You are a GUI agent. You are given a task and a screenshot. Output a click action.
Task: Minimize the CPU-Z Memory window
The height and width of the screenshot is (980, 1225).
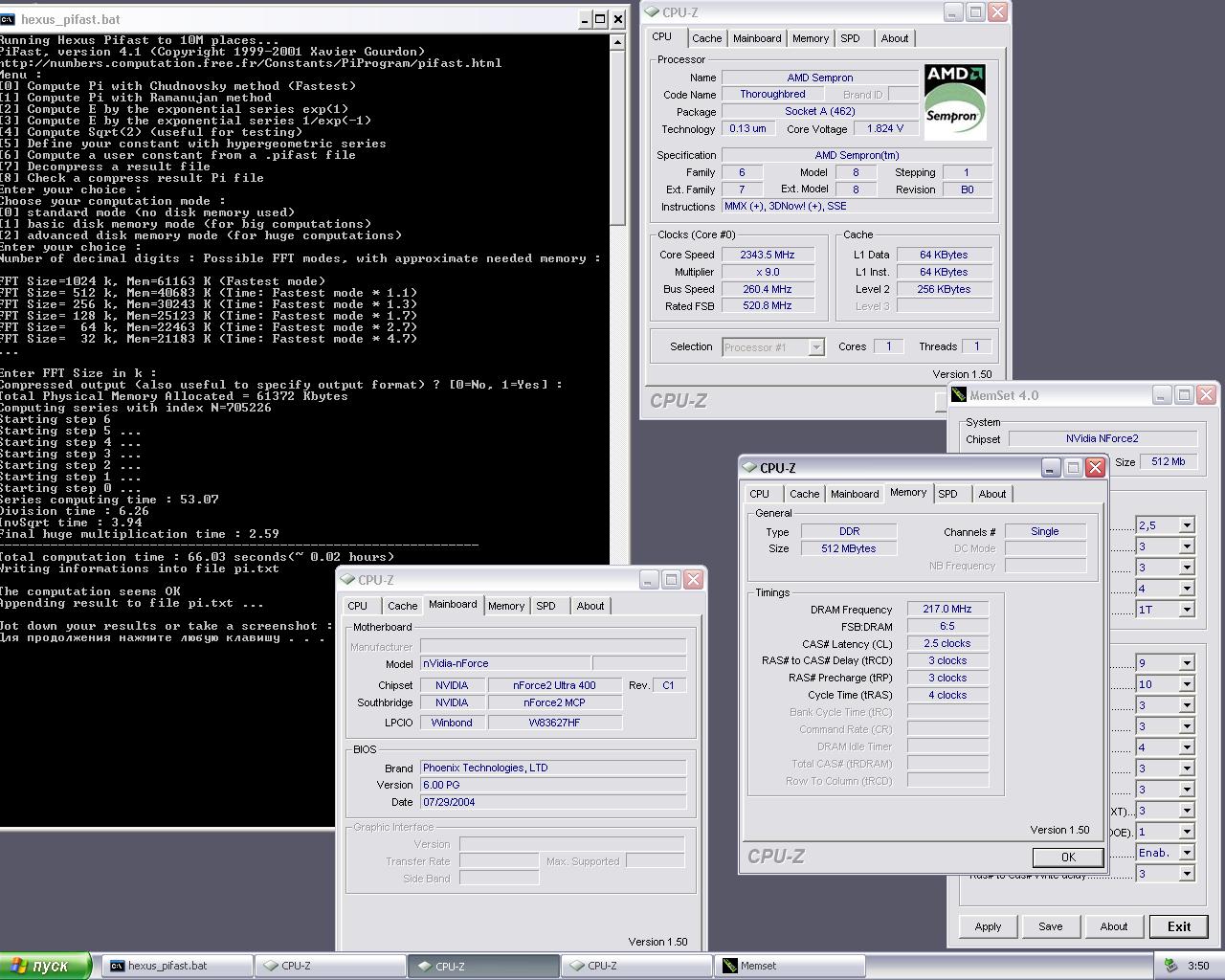click(1051, 467)
